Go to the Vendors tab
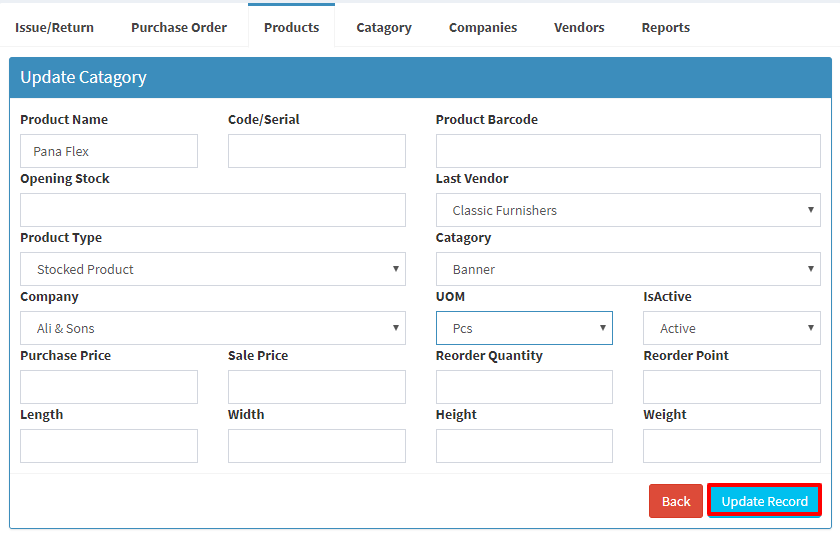 pos(579,27)
